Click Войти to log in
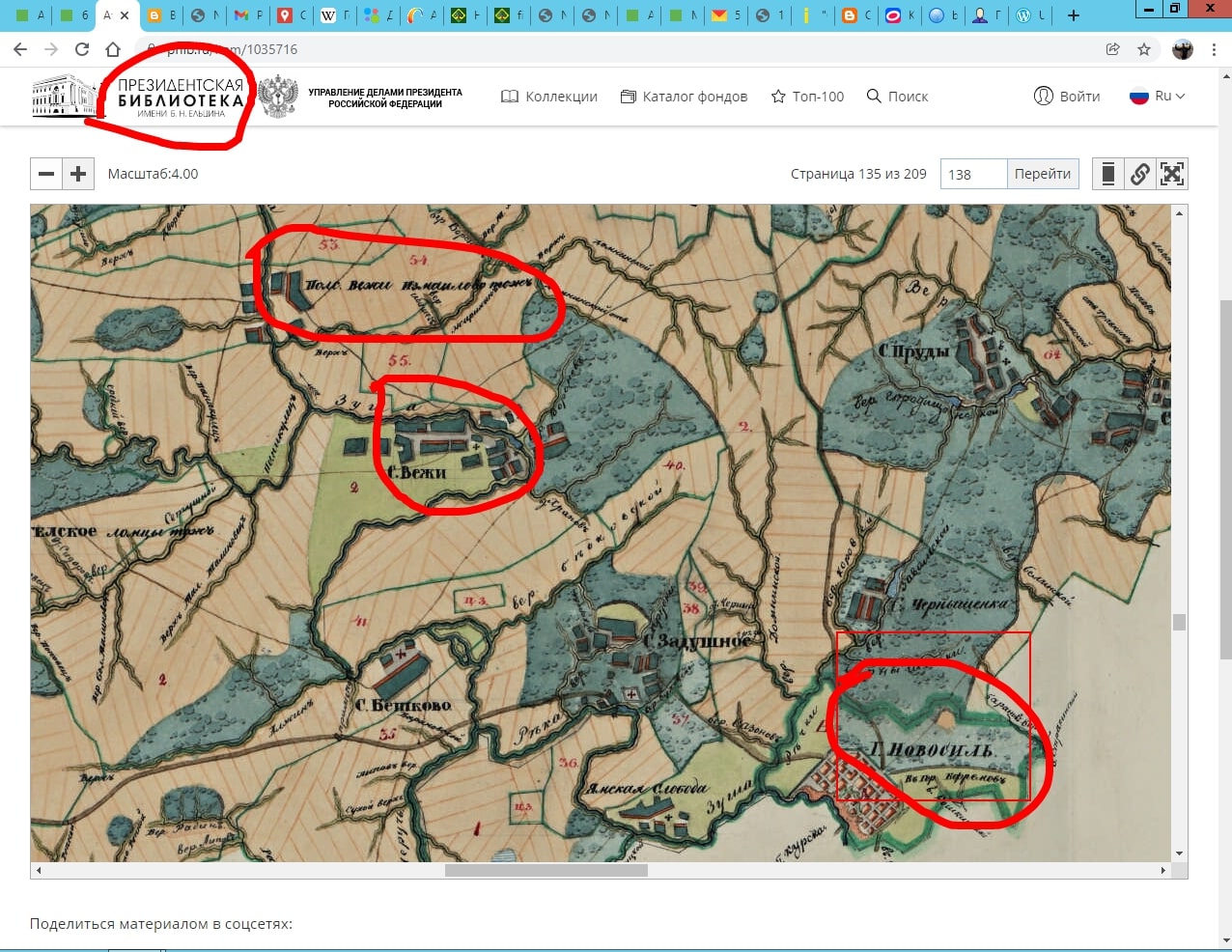Screen dimensions: 1232x952 [x=1067, y=97]
